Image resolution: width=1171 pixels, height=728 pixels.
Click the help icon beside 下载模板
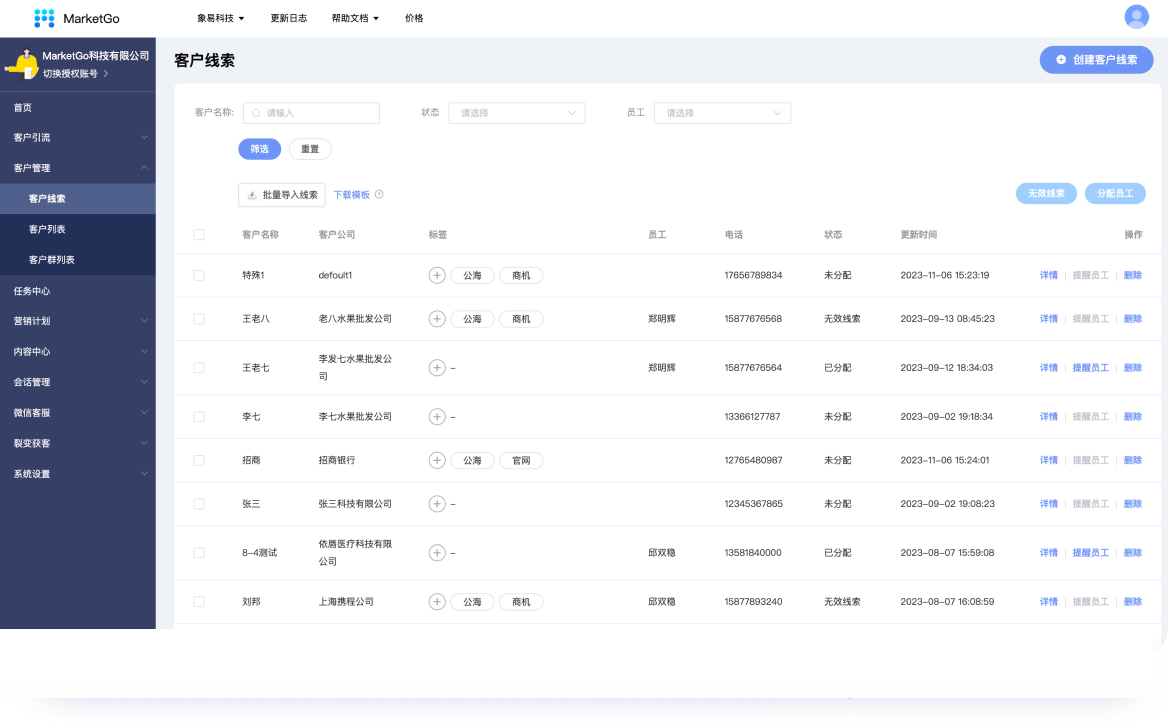(379, 195)
